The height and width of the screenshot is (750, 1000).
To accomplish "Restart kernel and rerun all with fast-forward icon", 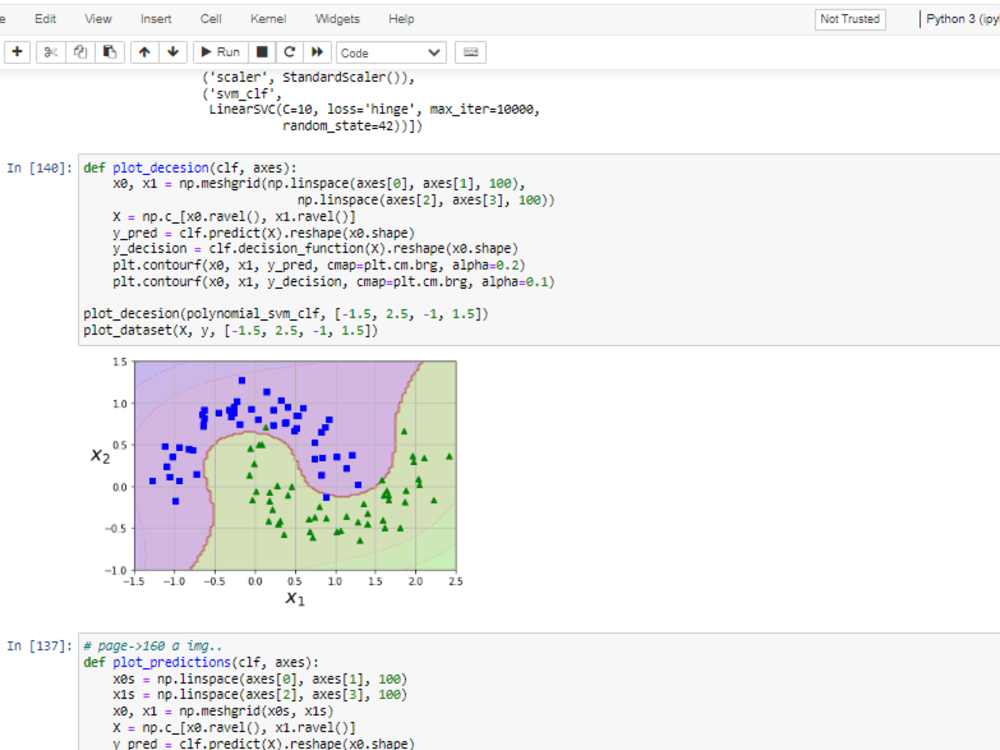I will [x=317, y=52].
